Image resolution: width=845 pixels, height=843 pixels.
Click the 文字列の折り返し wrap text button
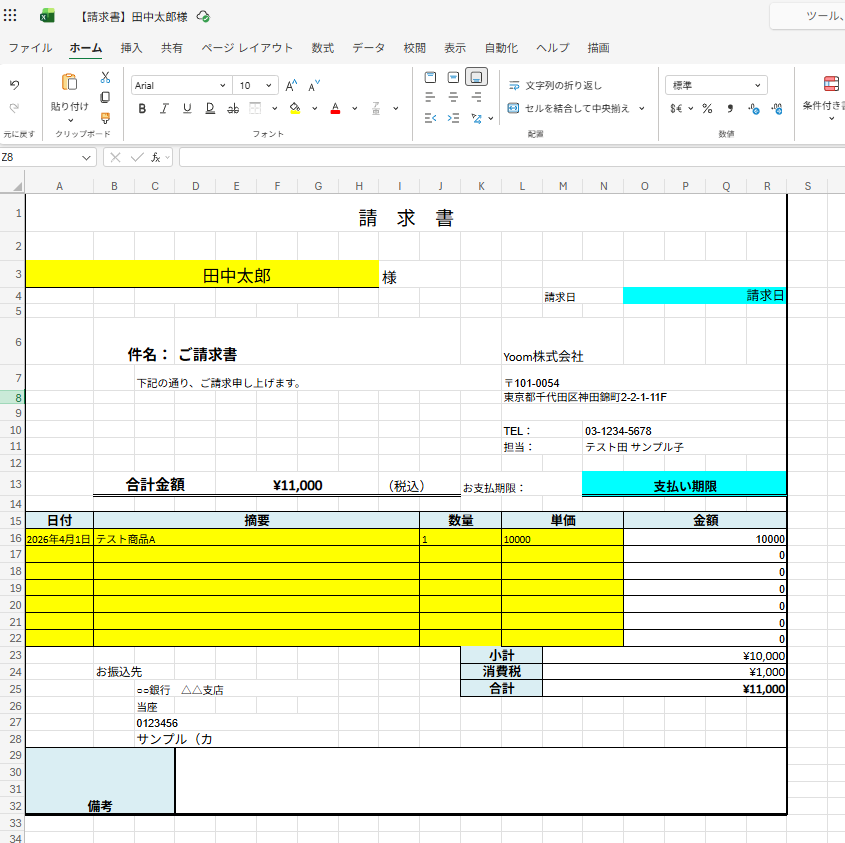pos(555,86)
